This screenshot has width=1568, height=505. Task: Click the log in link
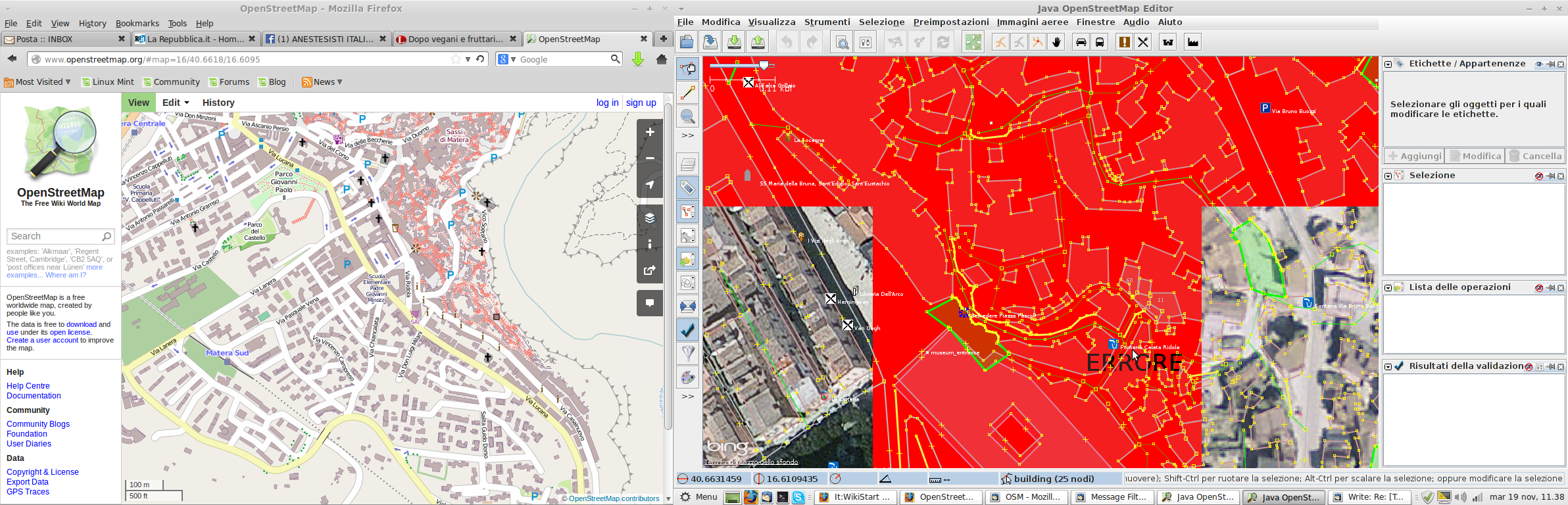click(x=607, y=103)
